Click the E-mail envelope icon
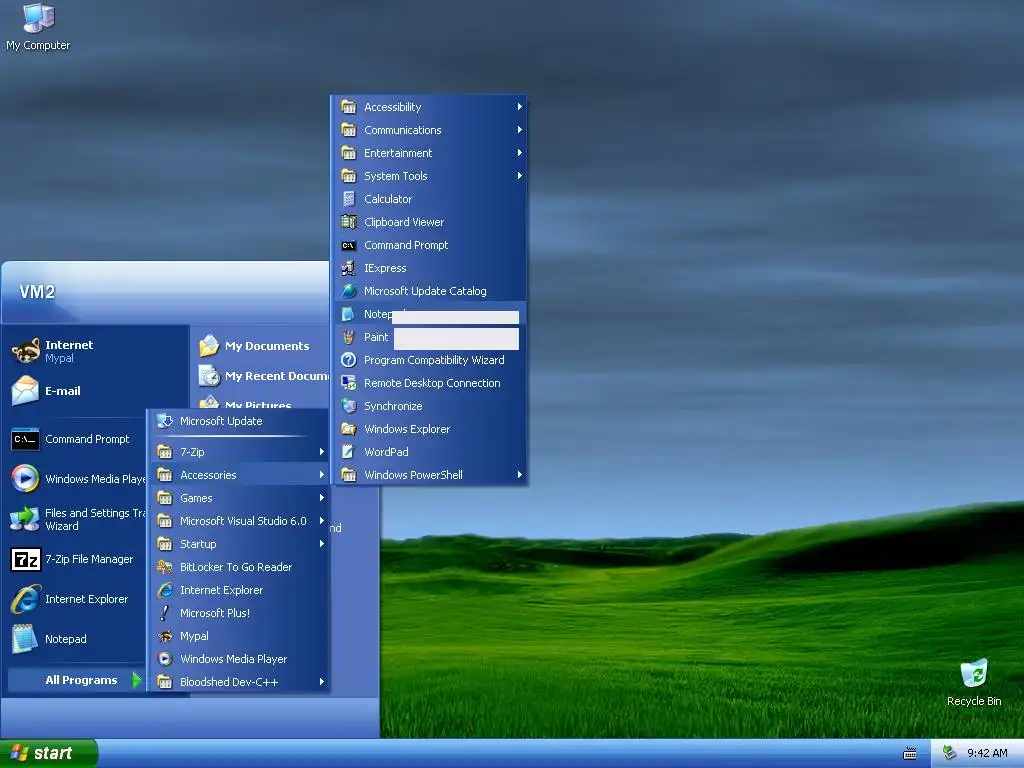This screenshot has width=1024, height=768. click(x=25, y=391)
